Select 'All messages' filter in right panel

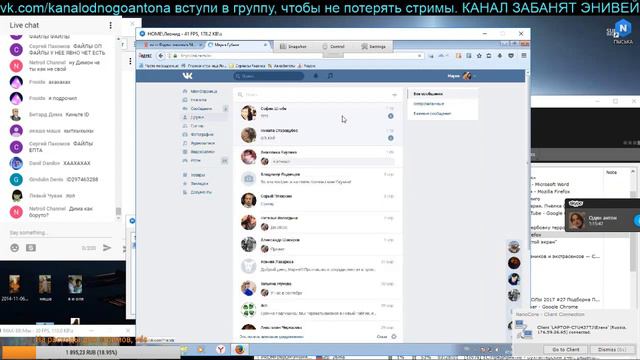(x=443, y=94)
